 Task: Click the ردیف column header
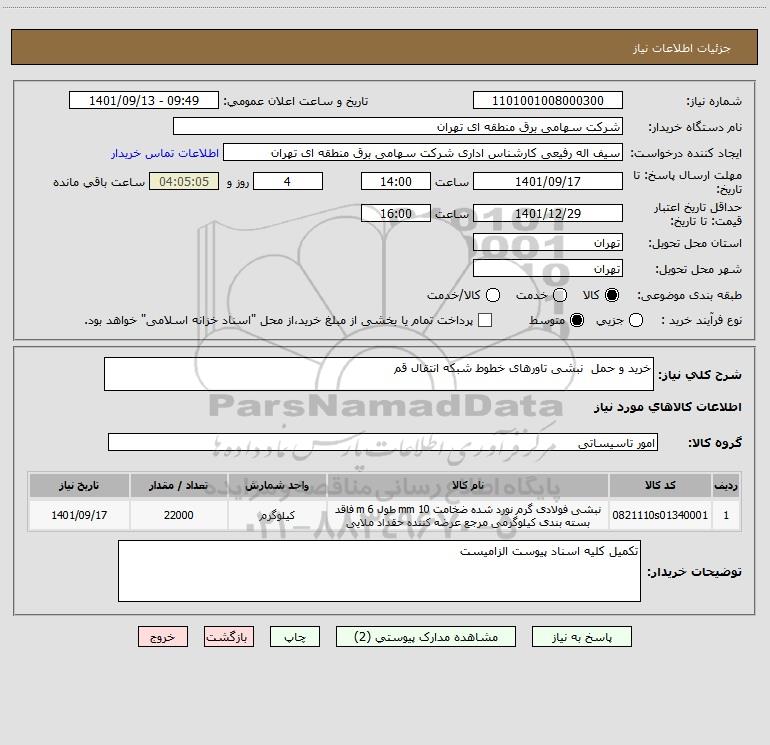click(x=726, y=486)
